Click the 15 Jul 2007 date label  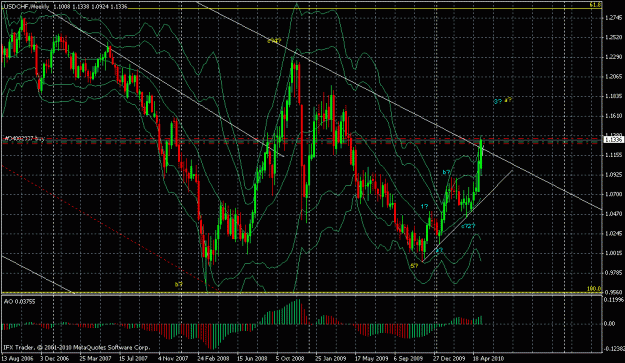coord(134,358)
